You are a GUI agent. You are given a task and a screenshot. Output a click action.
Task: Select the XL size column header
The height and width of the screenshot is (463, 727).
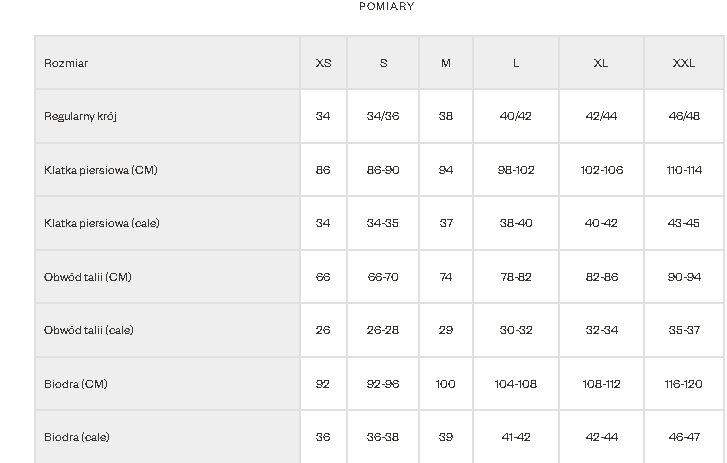(x=601, y=63)
